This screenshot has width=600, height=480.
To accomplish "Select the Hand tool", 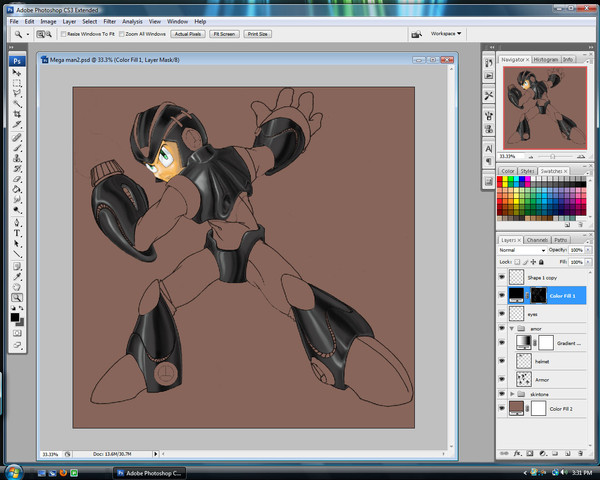I will tap(17, 287).
